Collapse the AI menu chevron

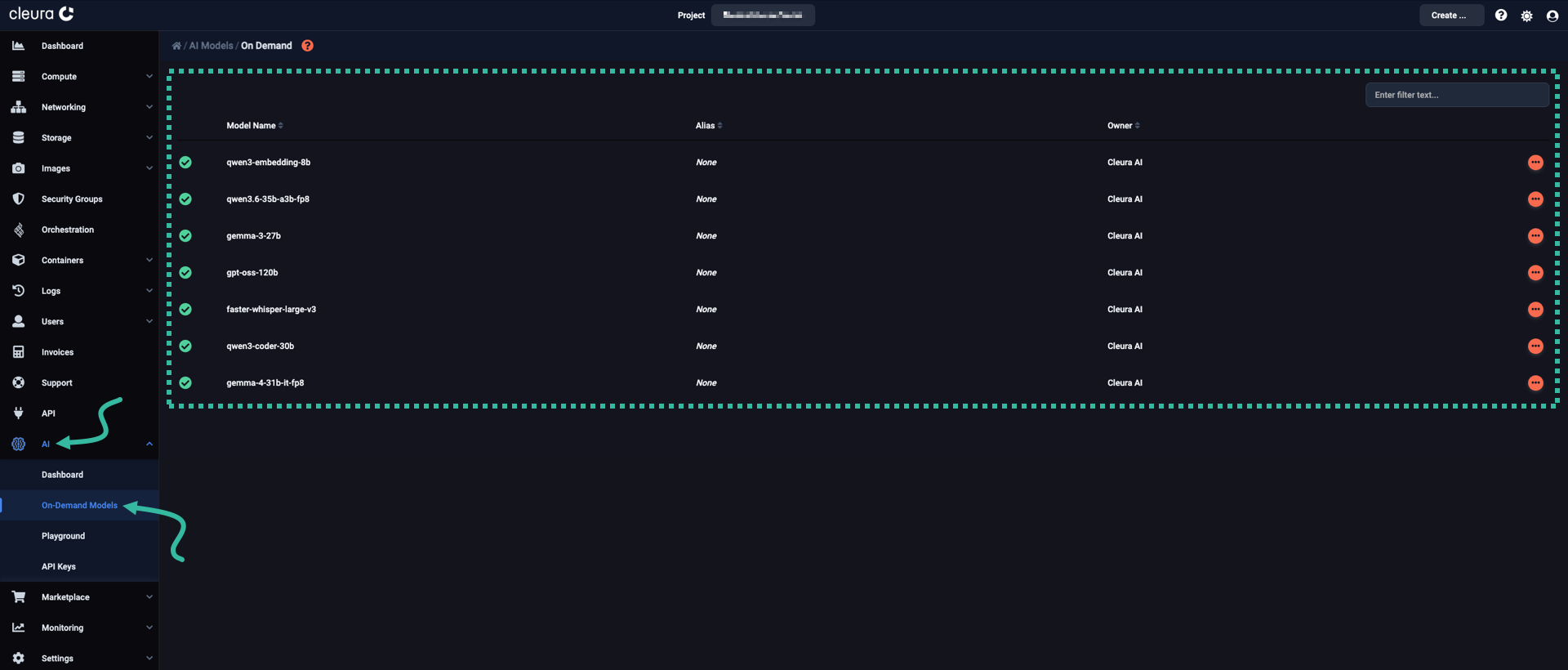point(149,444)
